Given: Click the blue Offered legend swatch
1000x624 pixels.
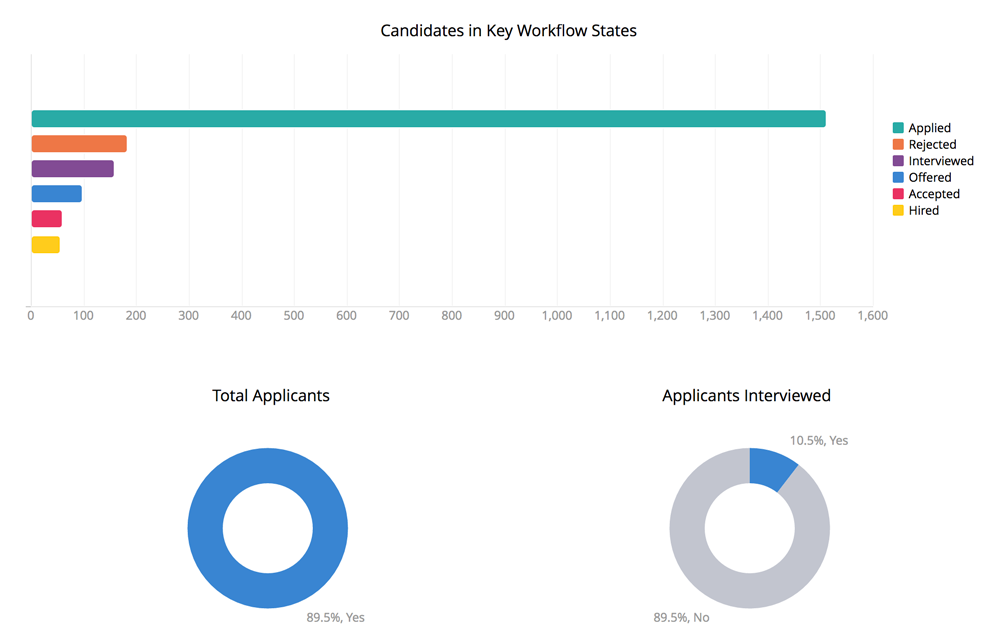Looking at the screenshot, I should click(898, 177).
